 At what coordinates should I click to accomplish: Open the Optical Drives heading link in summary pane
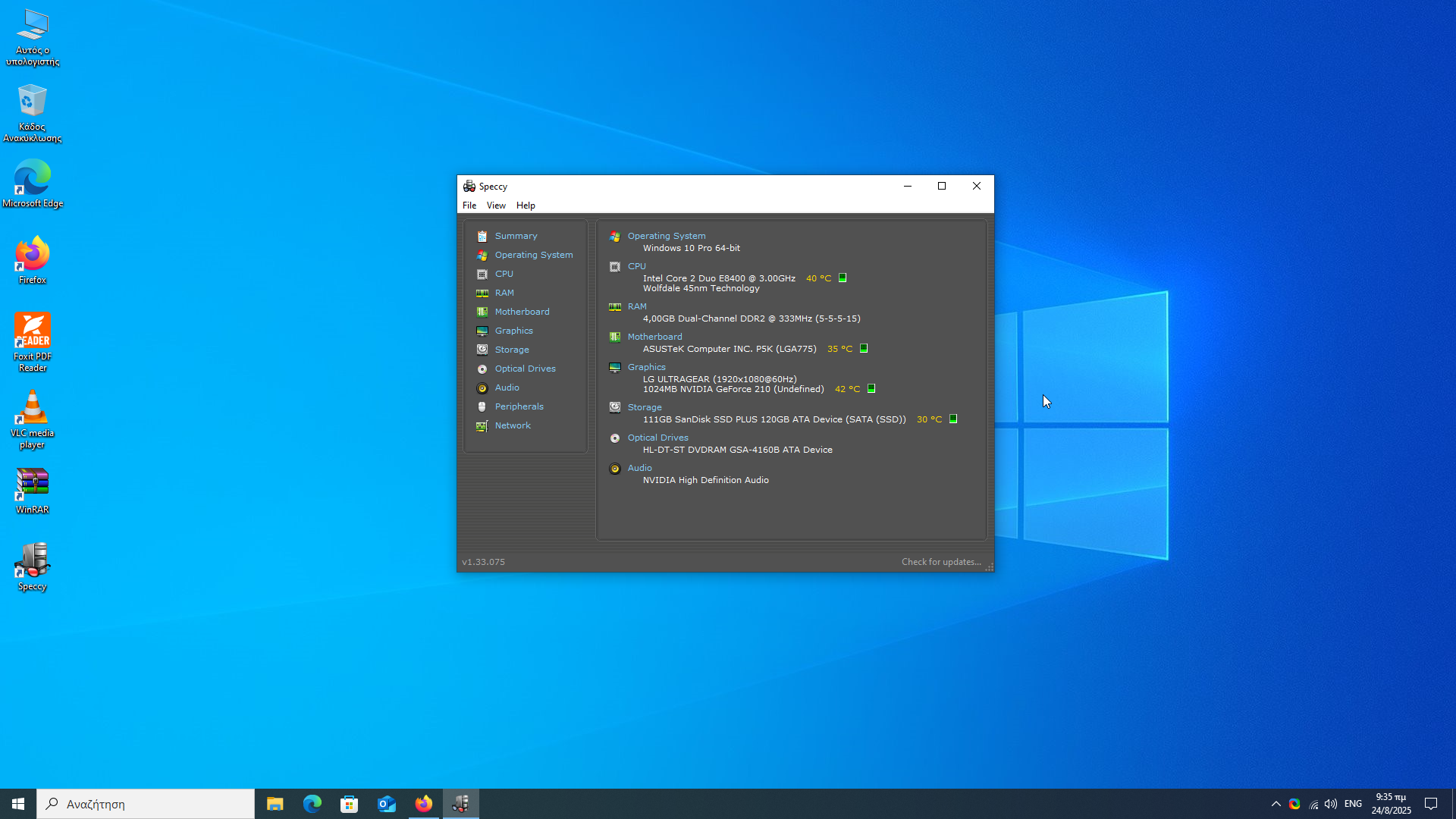(657, 438)
